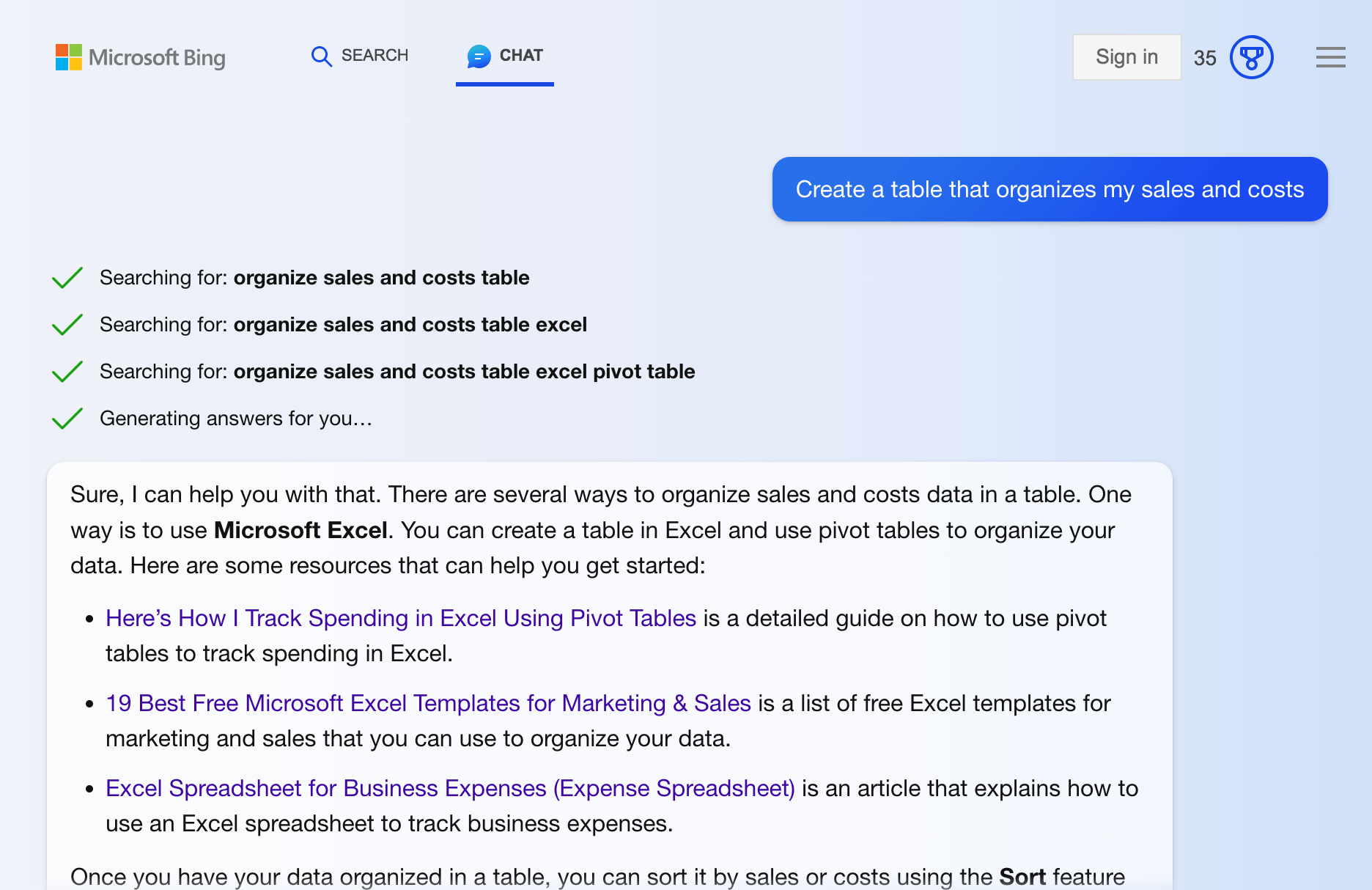1372x890 pixels.
Task: Click the Microsoft Bing logo
Action: click(140, 57)
